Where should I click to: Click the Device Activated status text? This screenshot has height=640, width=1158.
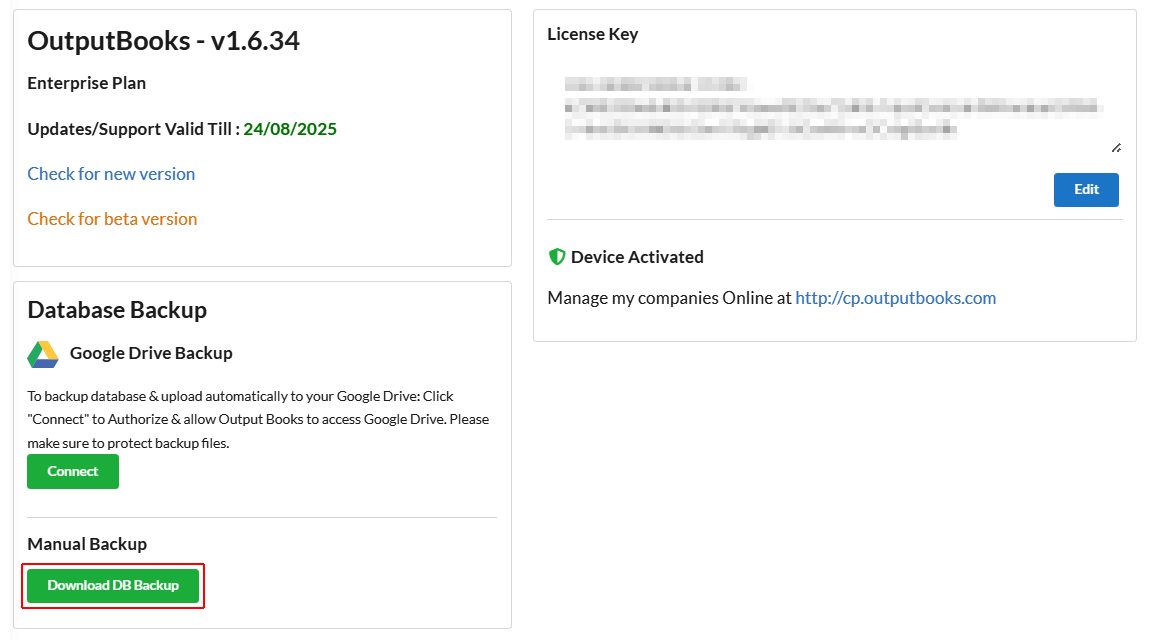(x=637, y=257)
